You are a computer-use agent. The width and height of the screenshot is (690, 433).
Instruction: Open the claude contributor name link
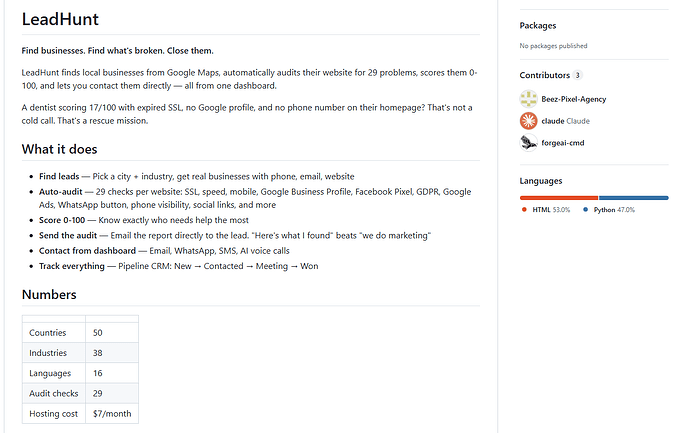(553, 120)
